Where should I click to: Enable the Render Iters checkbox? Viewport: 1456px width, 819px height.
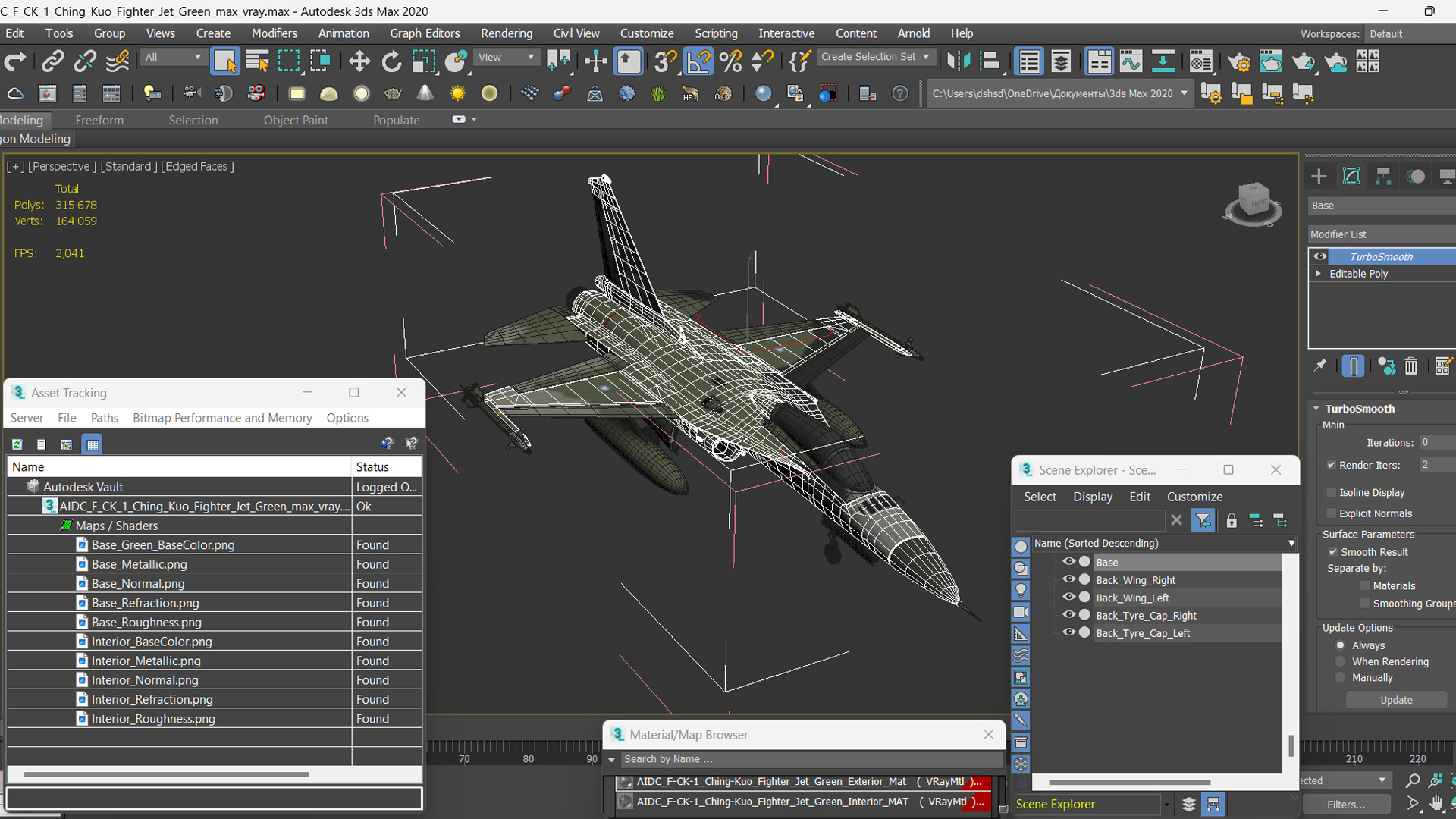(x=1332, y=465)
